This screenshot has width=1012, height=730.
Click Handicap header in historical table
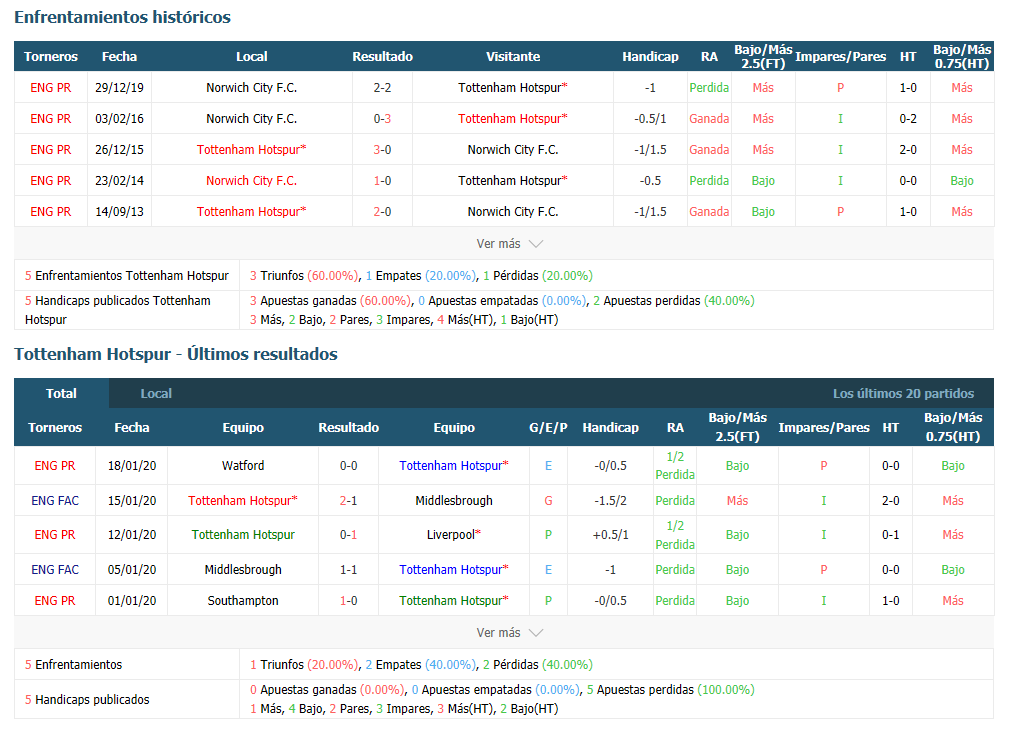coord(650,57)
